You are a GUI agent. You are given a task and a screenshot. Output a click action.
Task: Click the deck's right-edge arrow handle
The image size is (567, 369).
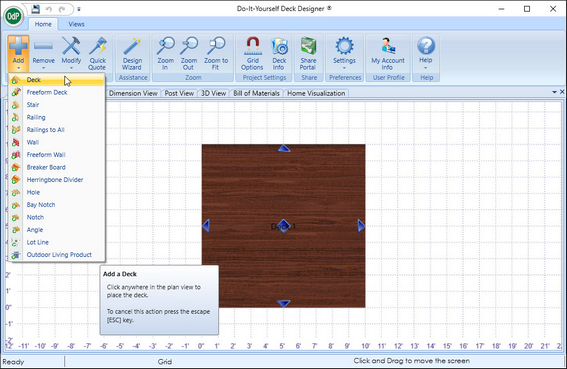pos(361,226)
